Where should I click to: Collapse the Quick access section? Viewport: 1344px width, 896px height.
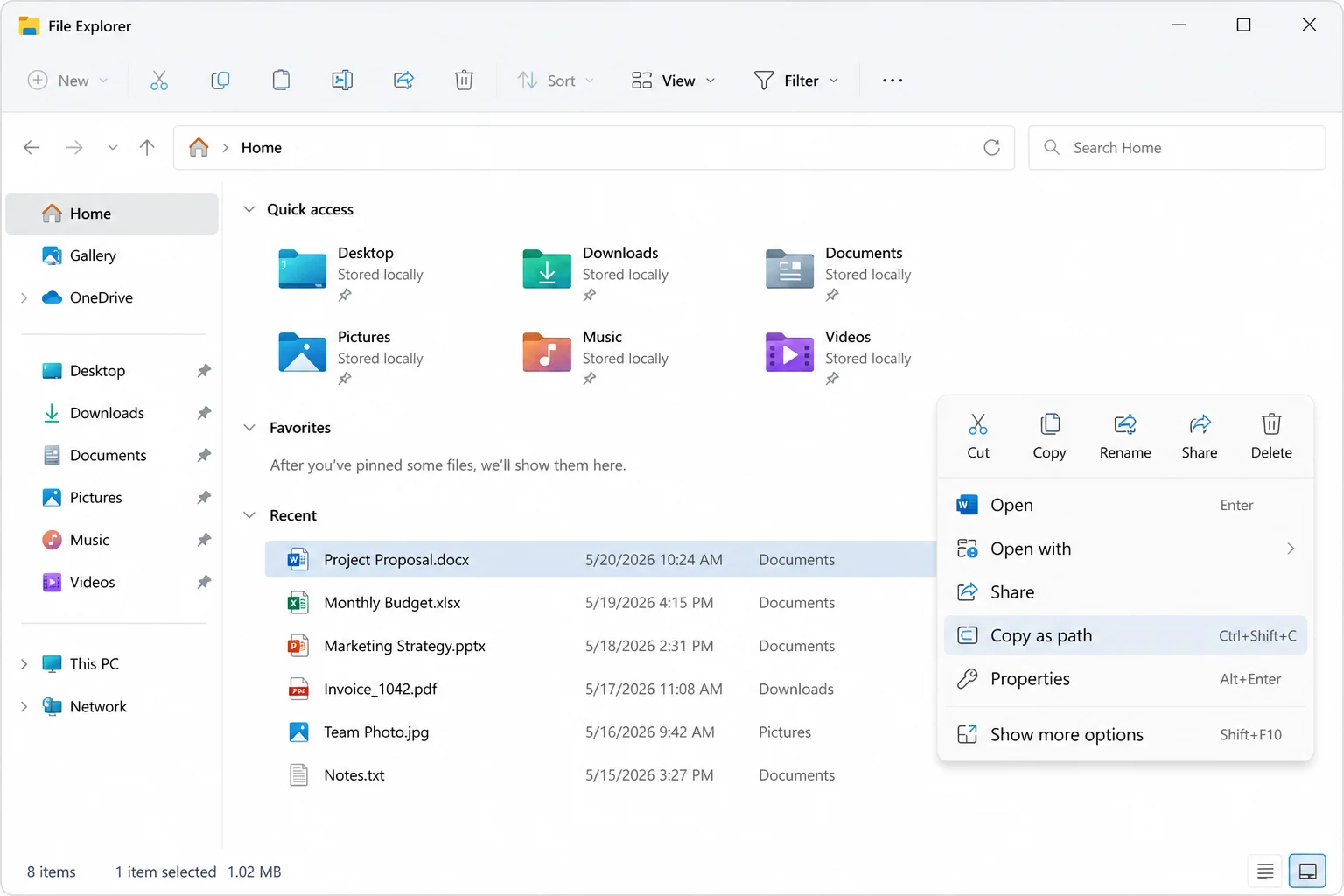(249, 209)
